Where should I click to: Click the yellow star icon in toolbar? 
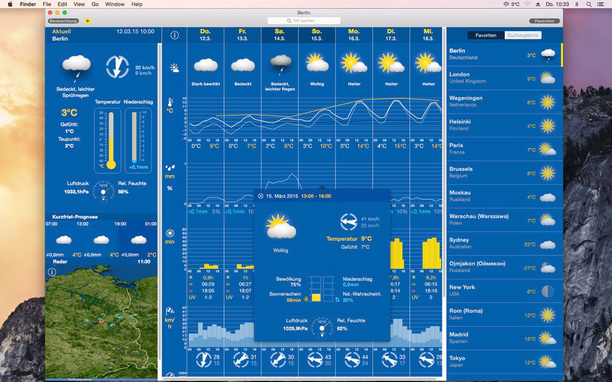(x=88, y=21)
